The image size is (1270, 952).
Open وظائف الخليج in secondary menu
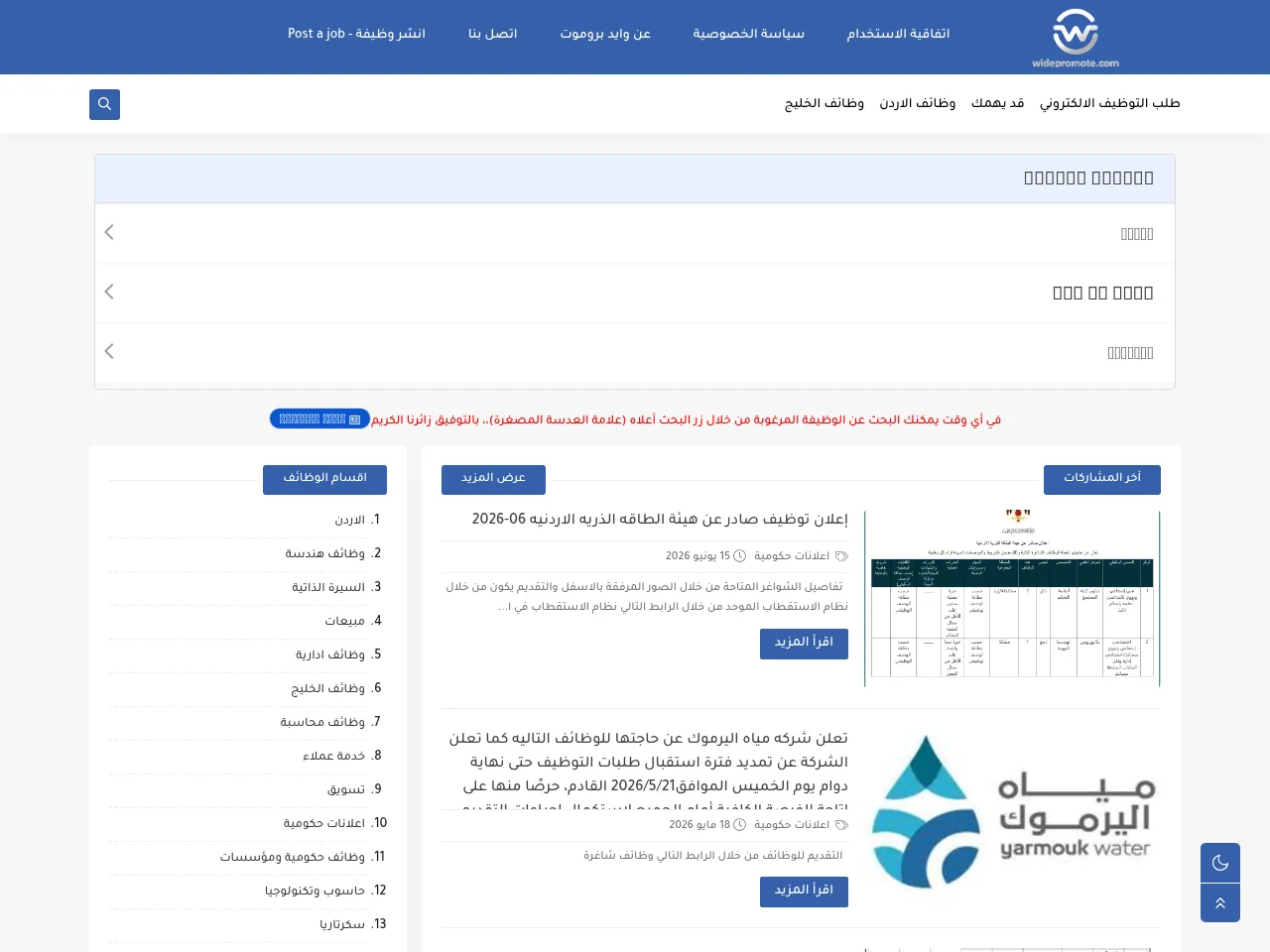(x=825, y=103)
